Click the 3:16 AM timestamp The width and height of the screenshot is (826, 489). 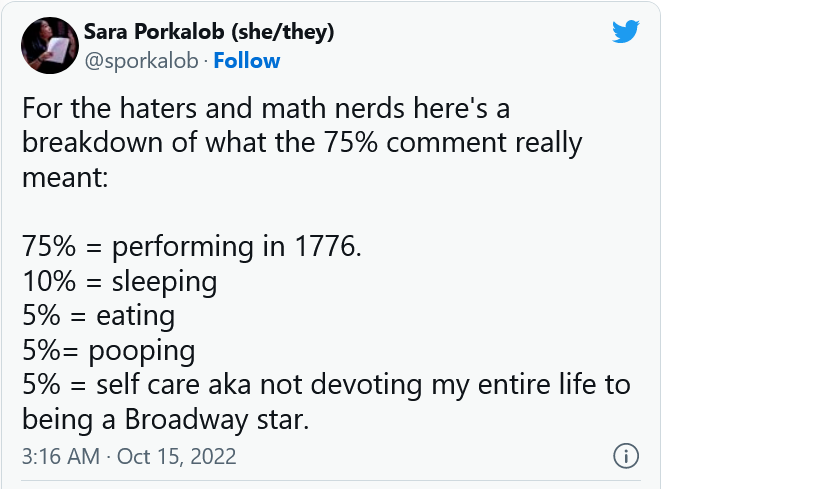point(61,457)
